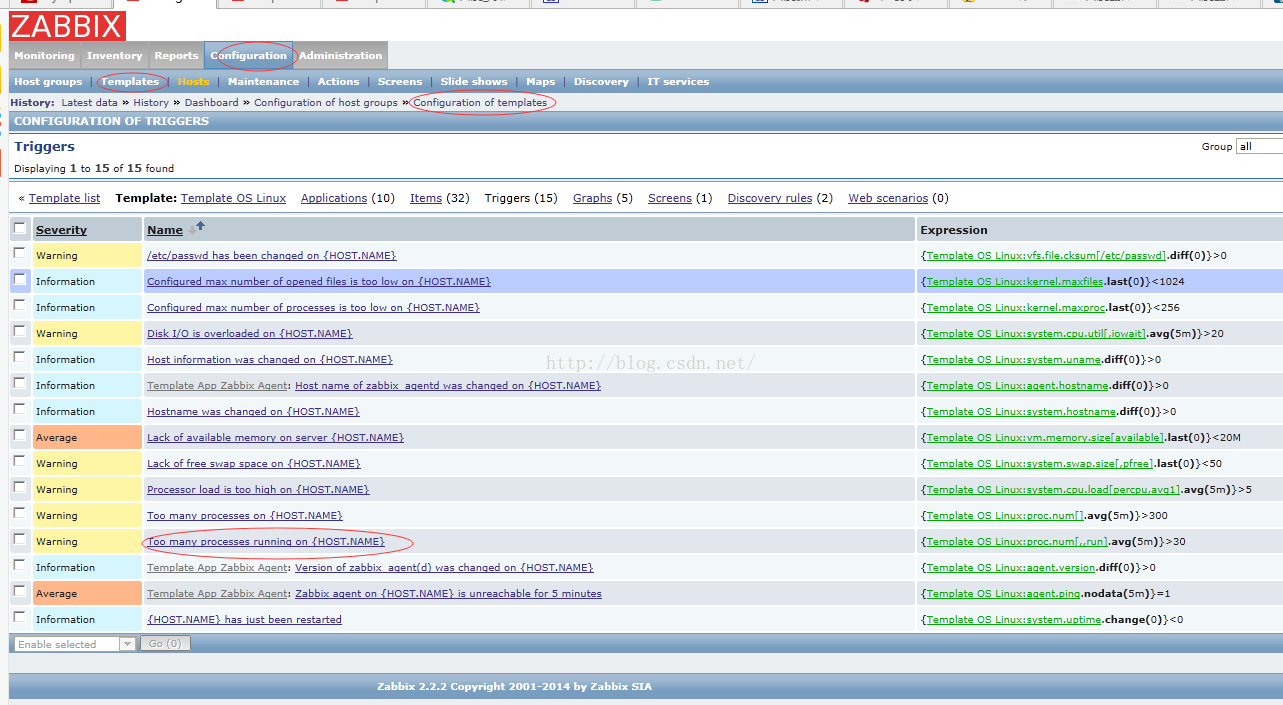Open system.uptime expression link
Screen dimensions: 1283x705
[x=1014, y=620]
